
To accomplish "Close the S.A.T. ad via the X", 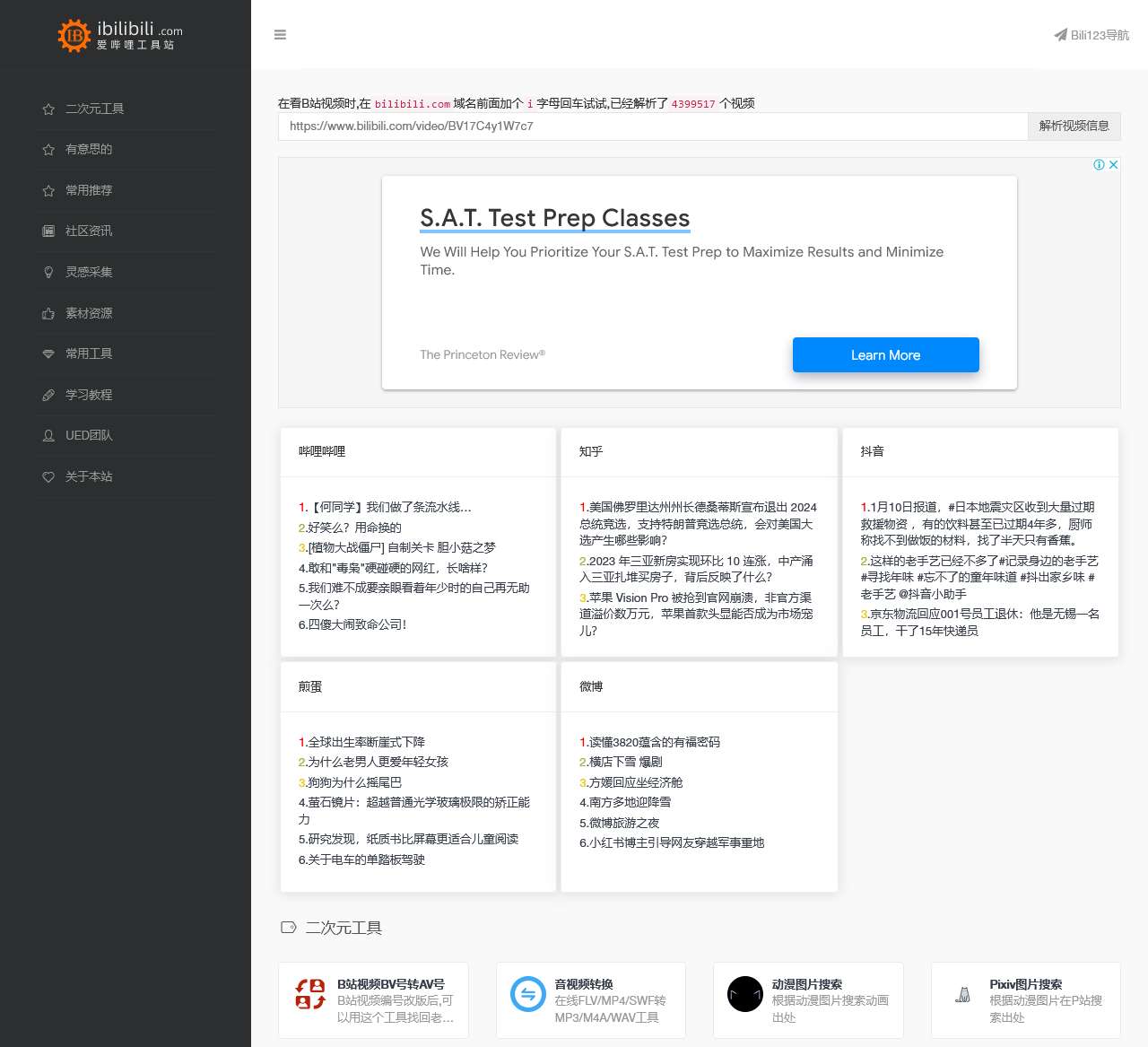I will click(x=1112, y=164).
